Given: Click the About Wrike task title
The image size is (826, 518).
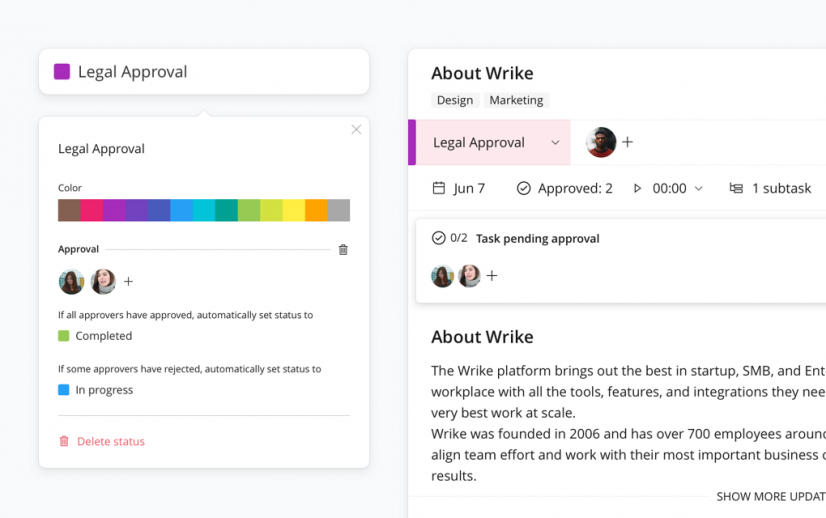Looking at the screenshot, I should pyautogui.click(x=482, y=73).
